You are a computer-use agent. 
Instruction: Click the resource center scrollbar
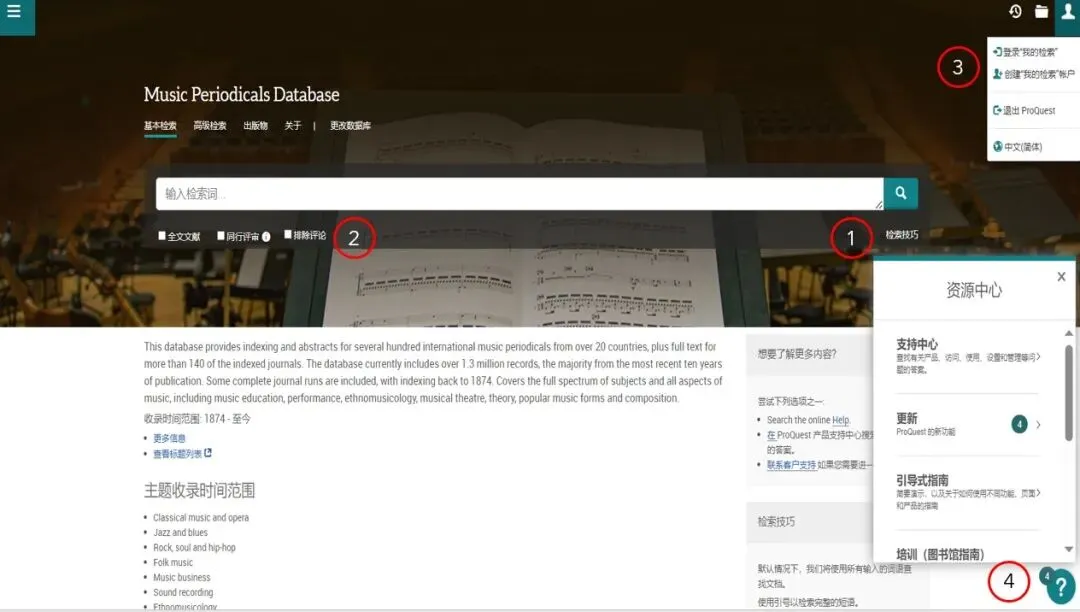[1069, 392]
